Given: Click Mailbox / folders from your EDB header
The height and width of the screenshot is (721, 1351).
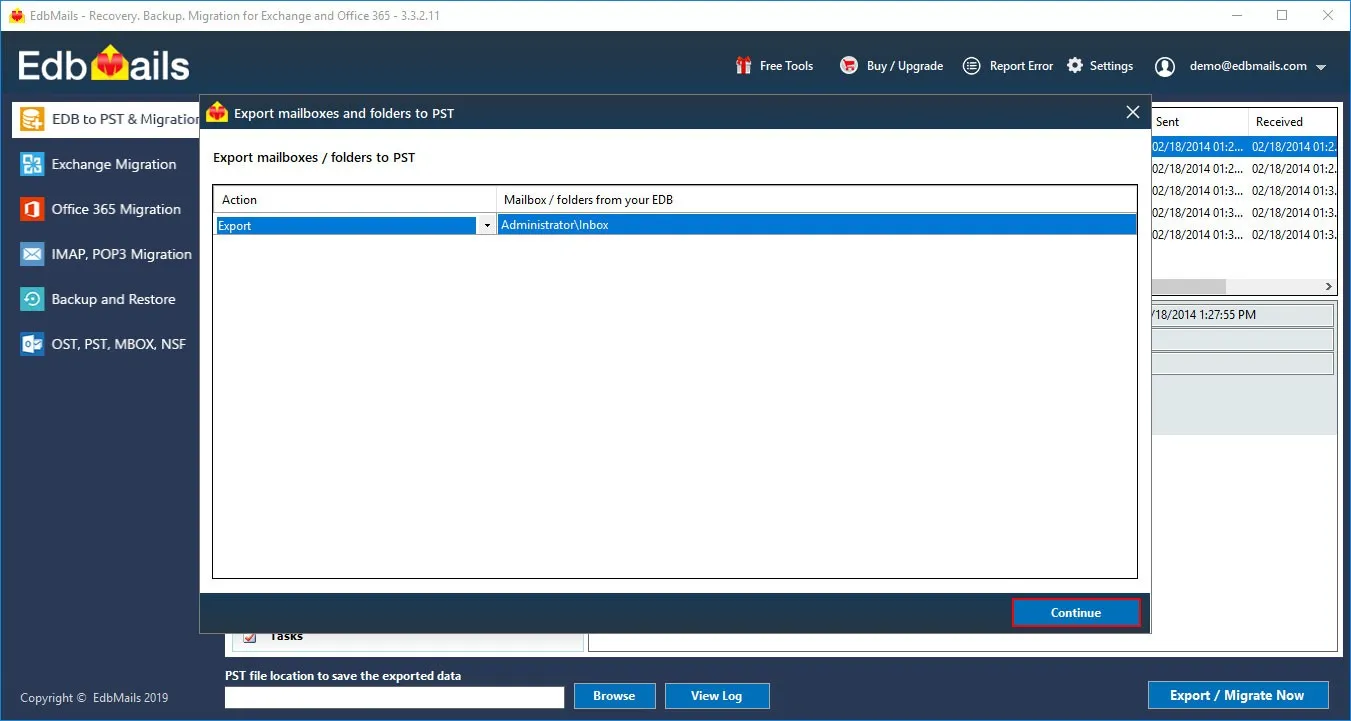Looking at the screenshot, I should point(817,200).
